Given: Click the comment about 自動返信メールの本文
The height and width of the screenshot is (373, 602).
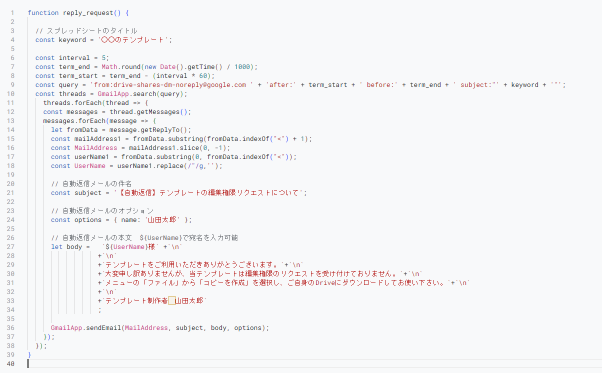Looking at the screenshot, I should pos(144,238).
